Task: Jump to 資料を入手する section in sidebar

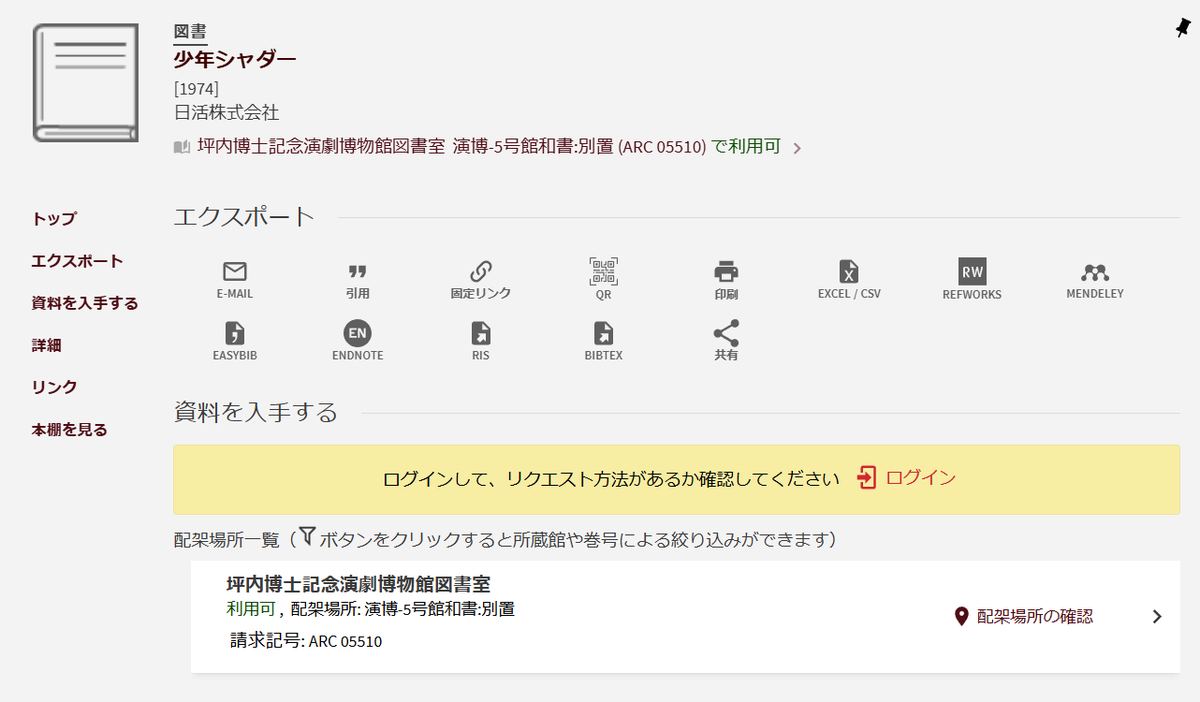Action: pos(85,302)
